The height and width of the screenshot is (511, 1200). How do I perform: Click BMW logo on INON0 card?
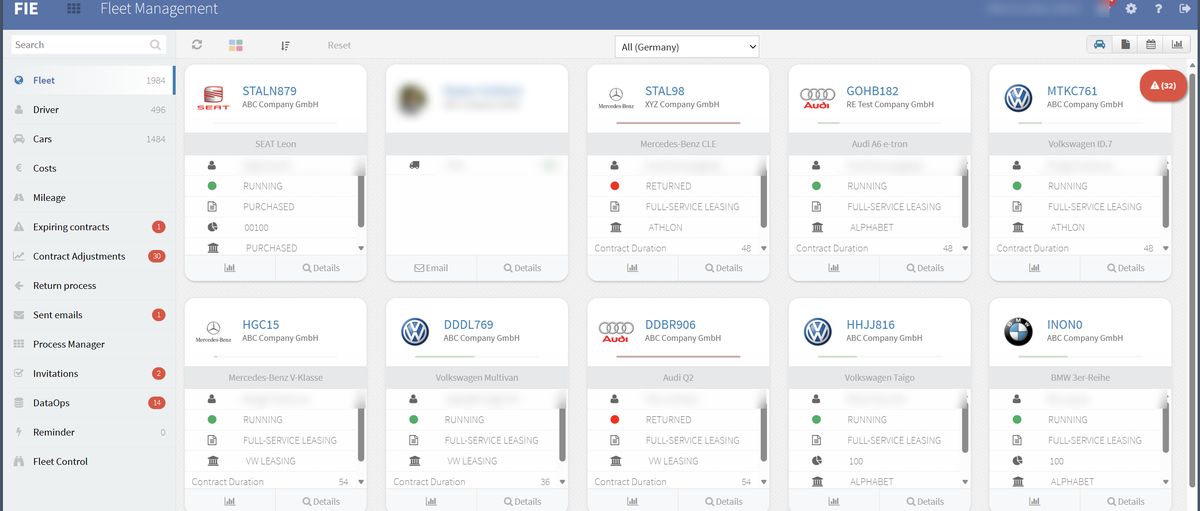[x=1018, y=332]
